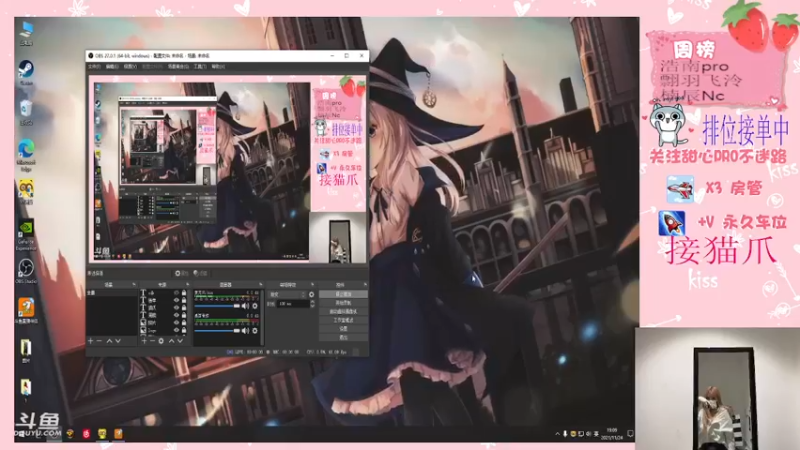Open the Mic/Aux channel gear settings
This screenshot has height=450, width=800.
[255, 306]
